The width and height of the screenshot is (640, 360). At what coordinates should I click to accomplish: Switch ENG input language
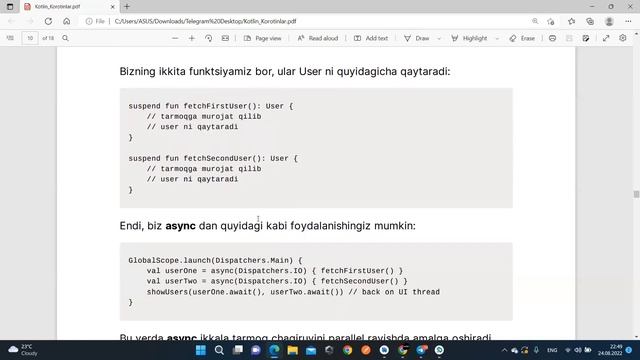coord(552,350)
